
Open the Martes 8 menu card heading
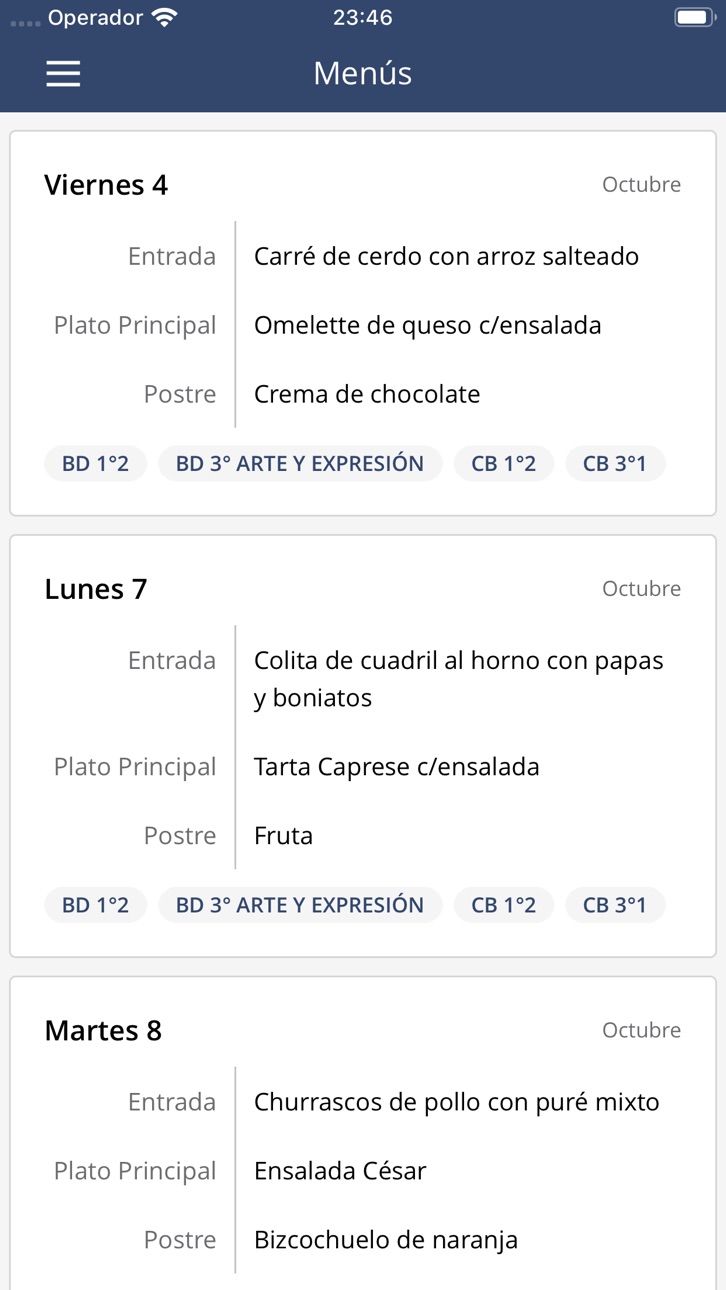coord(103,1031)
